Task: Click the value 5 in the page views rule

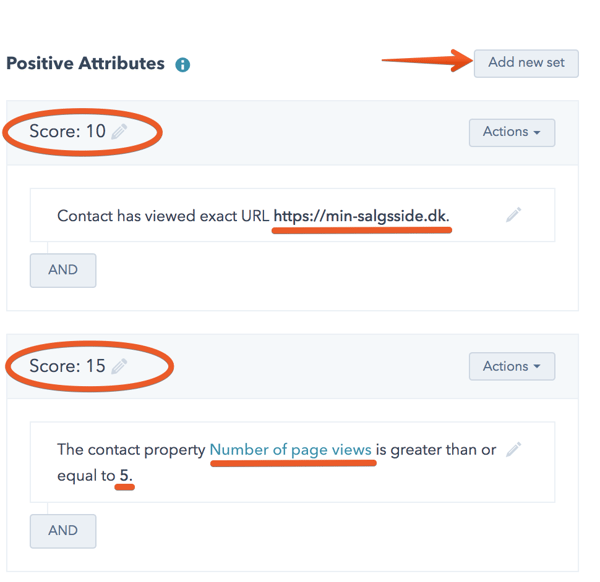Action: [x=125, y=476]
